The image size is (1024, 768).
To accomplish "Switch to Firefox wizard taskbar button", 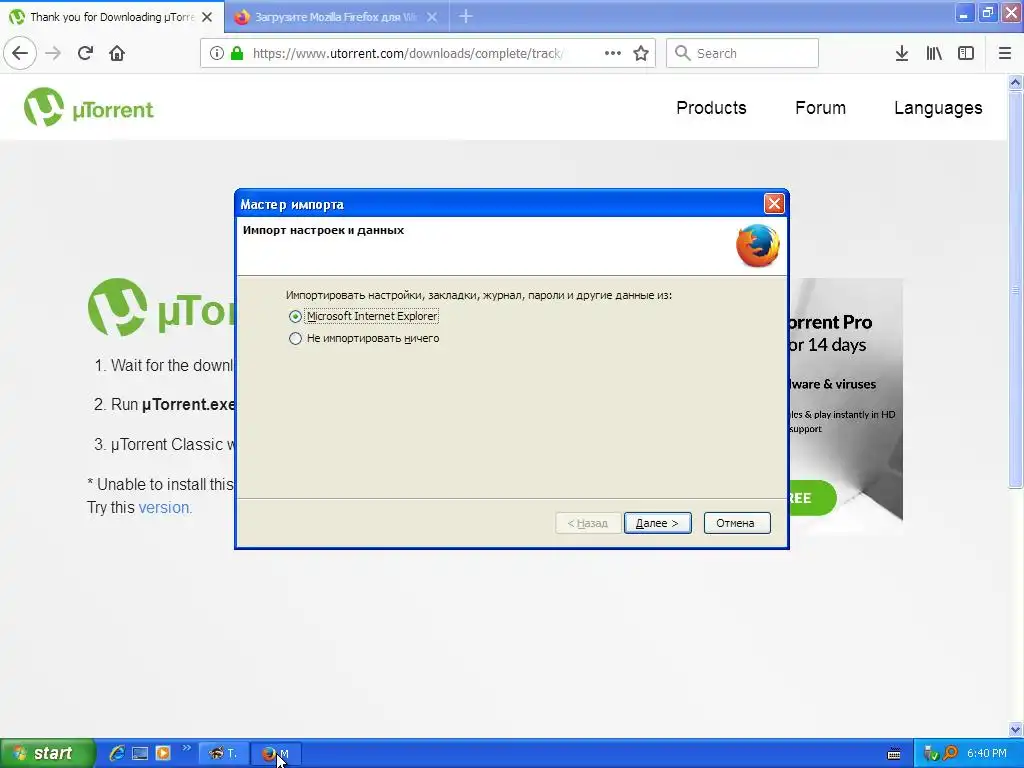I will pyautogui.click(x=276, y=754).
